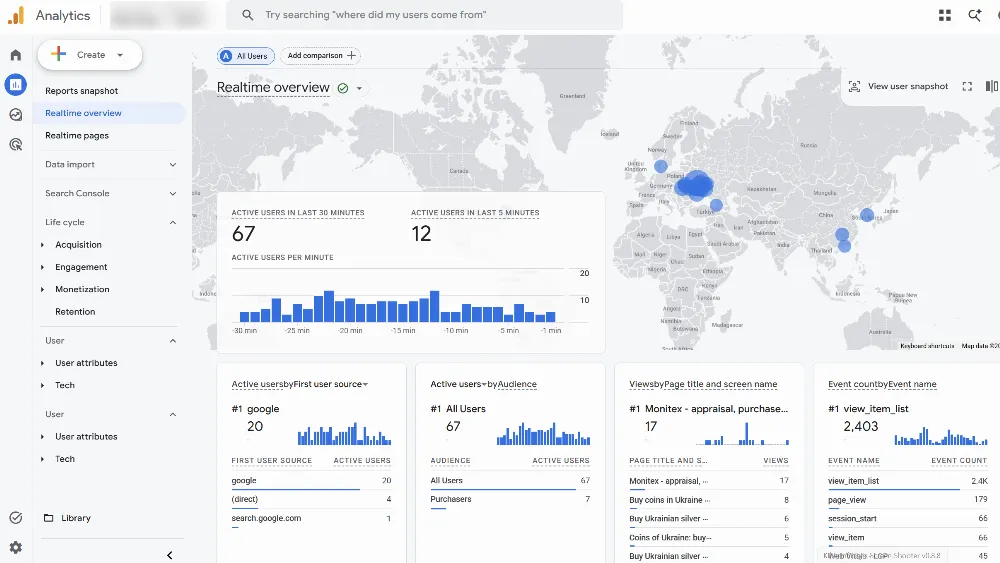Click the green verified check next to Realtime overview
The height and width of the screenshot is (563, 1000).
tap(343, 88)
